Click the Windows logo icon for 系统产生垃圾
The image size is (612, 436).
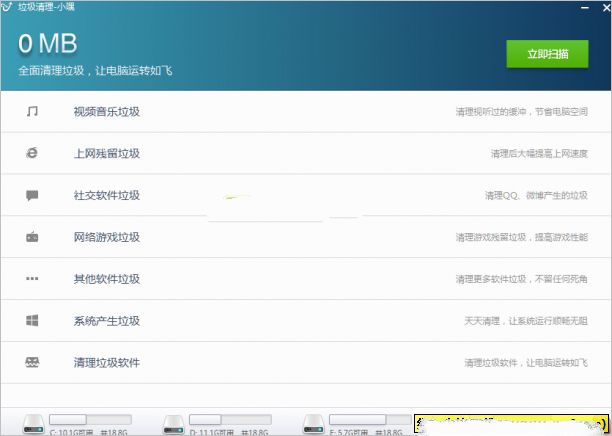point(32,321)
